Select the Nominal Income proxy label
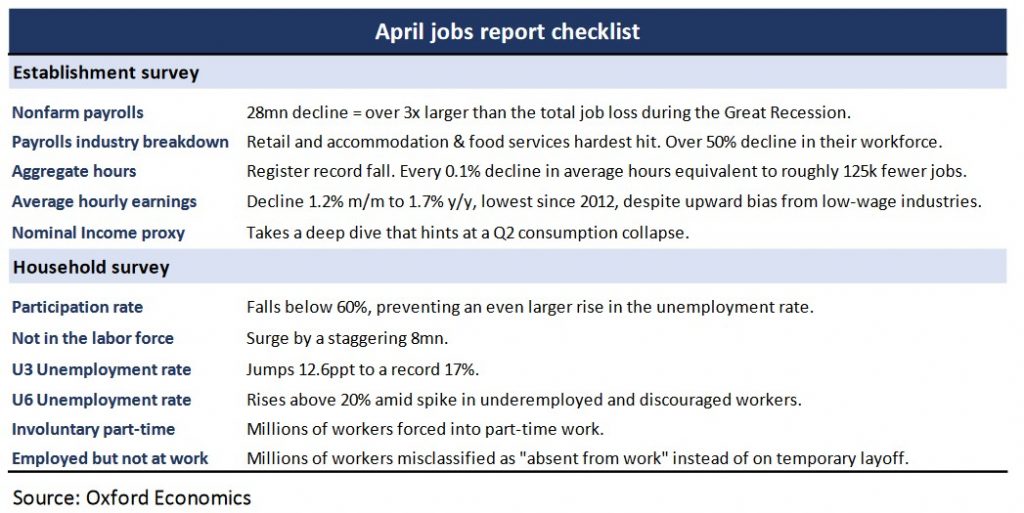The height and width of the screenshot is (513, 1024). tap(98, 232)
